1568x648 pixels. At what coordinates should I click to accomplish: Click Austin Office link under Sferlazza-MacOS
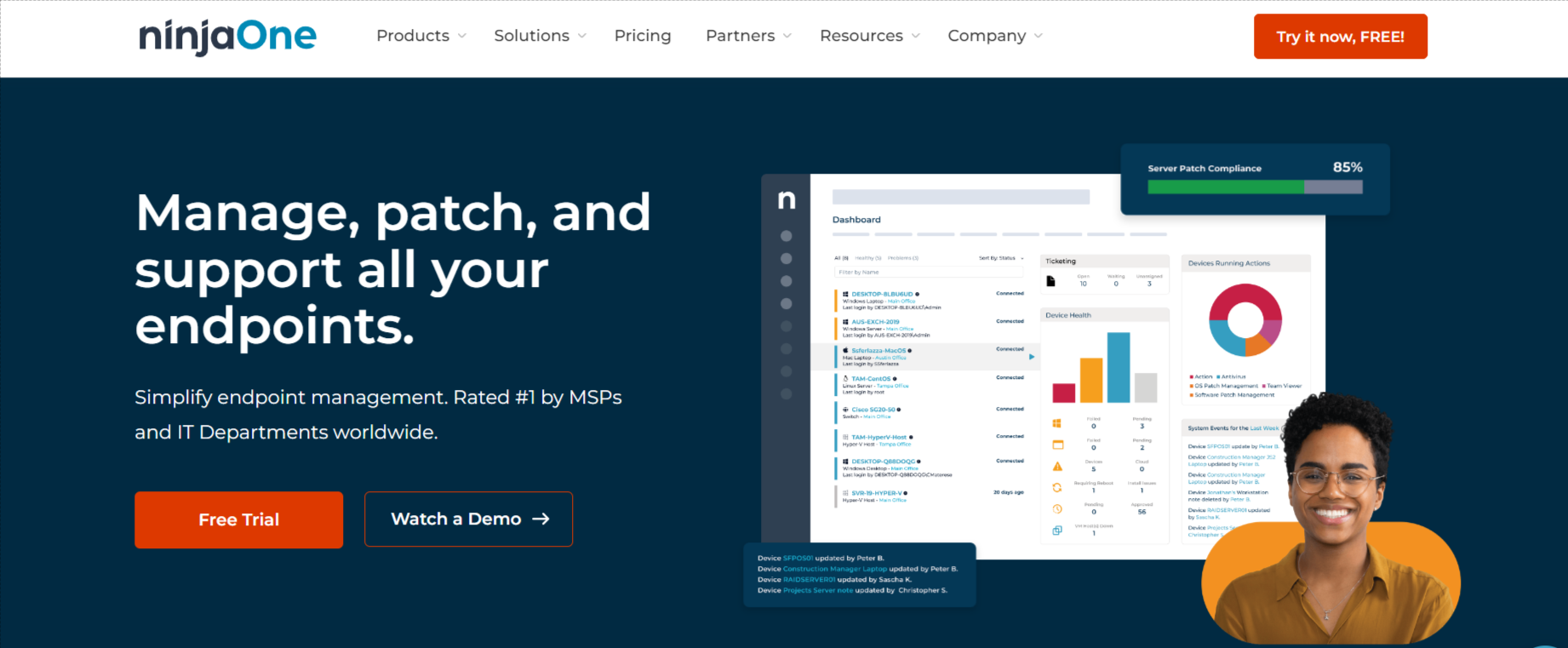click(890, 358)
